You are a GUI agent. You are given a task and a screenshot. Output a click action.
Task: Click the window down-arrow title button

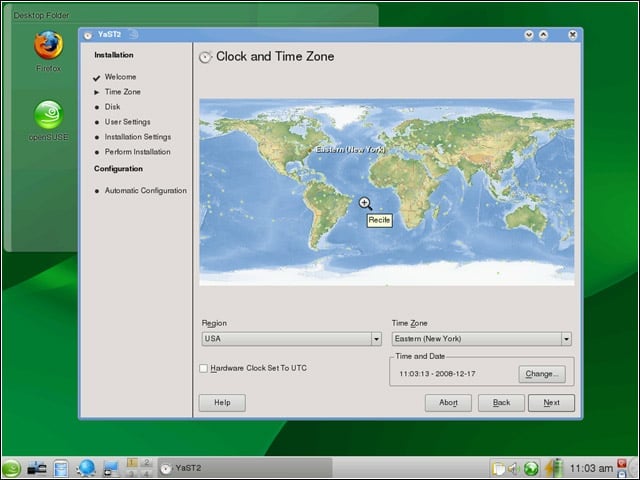click(529, 35)
